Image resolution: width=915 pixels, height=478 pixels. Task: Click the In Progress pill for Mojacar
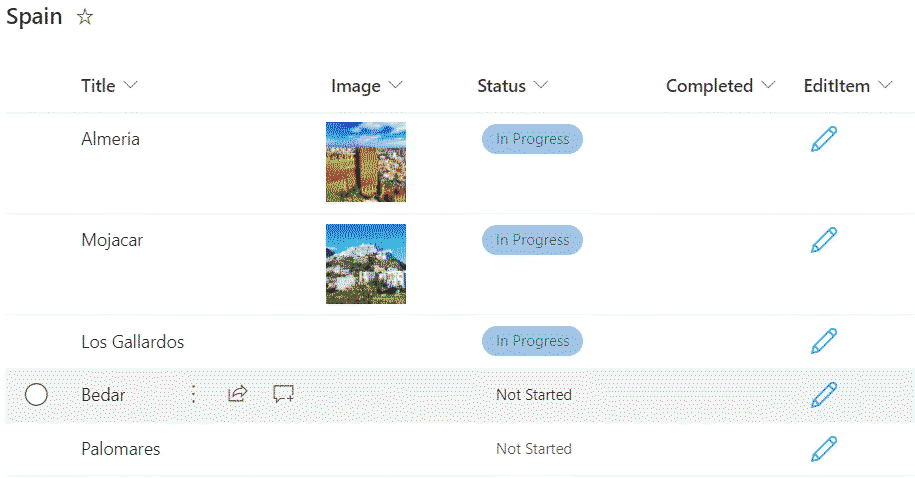[532, 240]
